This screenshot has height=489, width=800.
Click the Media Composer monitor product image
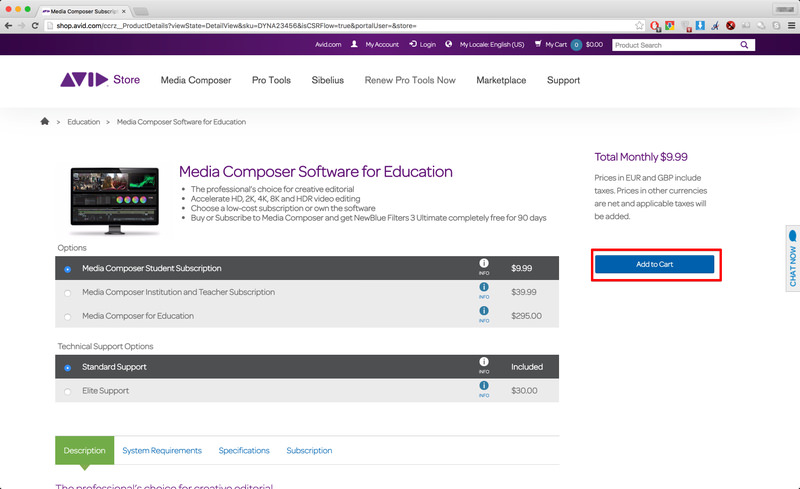pyautogui.click(x=115, y=200)
